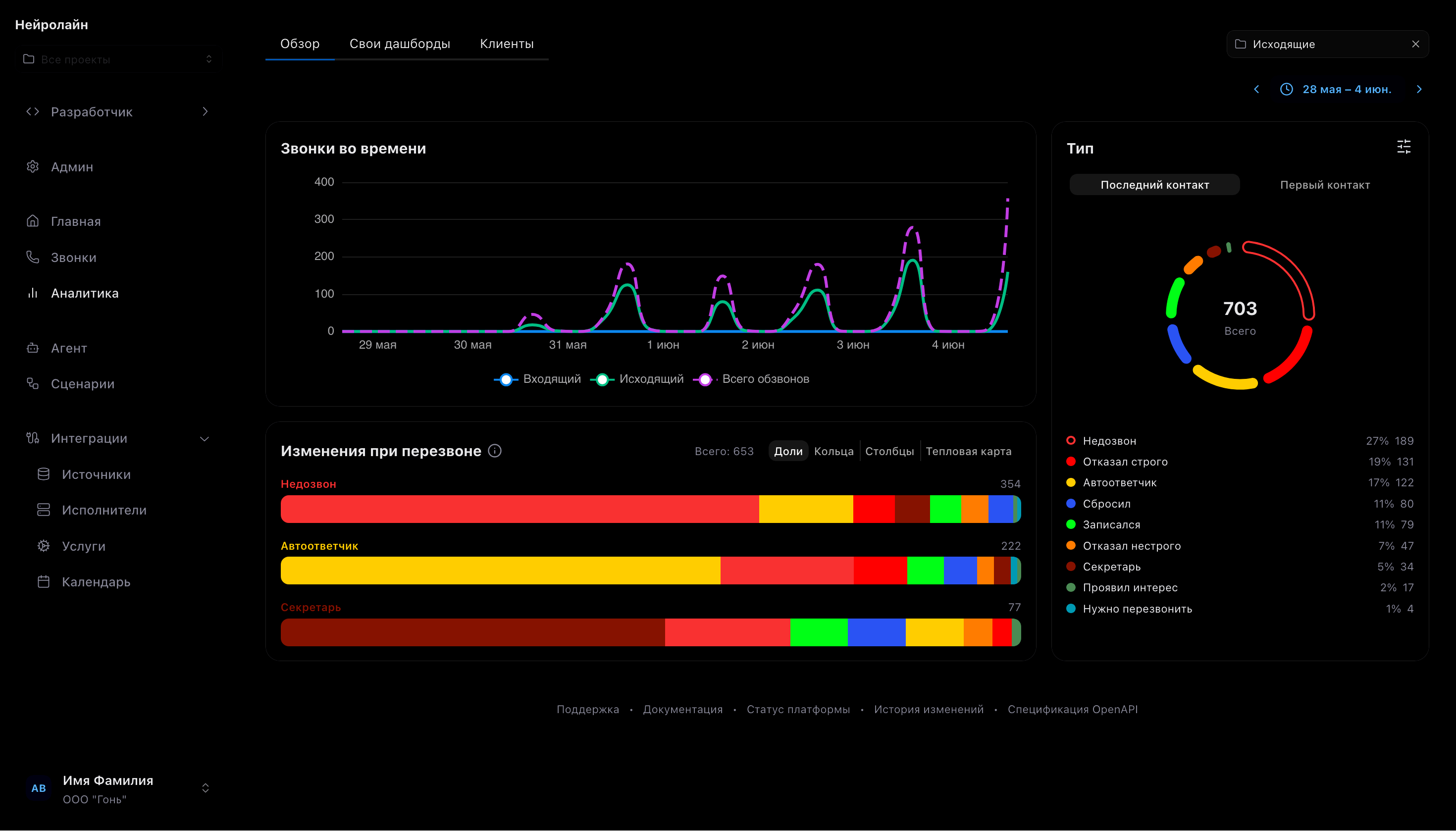Open Все проекты project dropdown
The width and height of the screenshot is (1456, 831).
pos(119,59)
